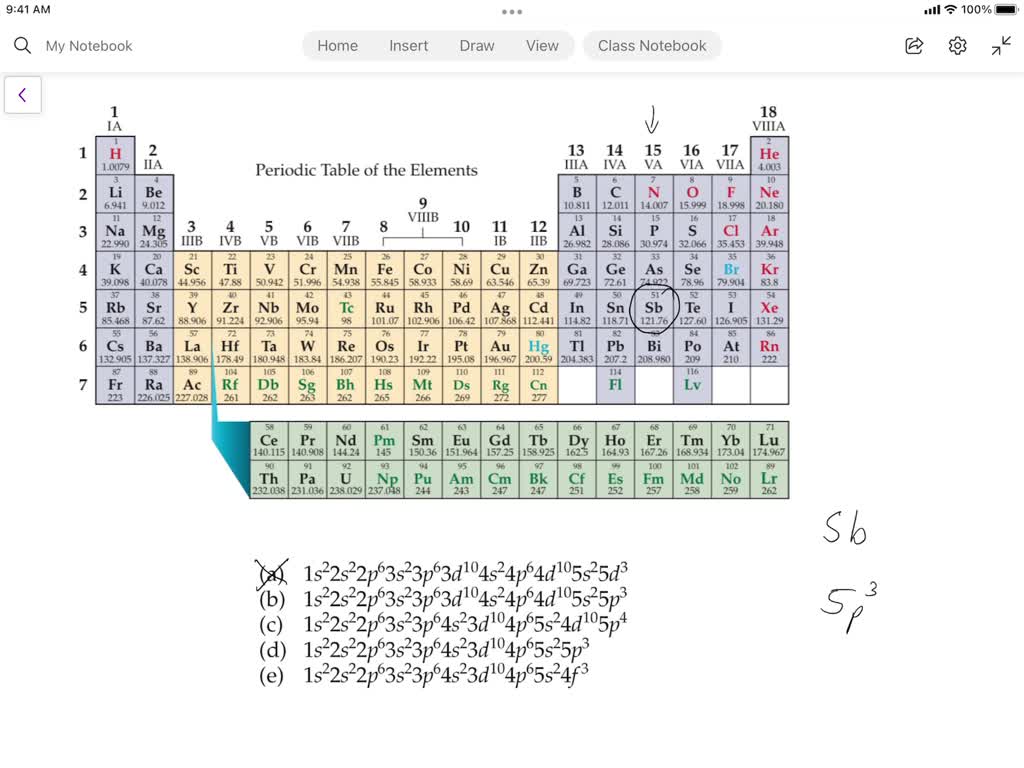Switch to the Insert tab
This screenshot has height=768, width=1024.
click(408, 45)
